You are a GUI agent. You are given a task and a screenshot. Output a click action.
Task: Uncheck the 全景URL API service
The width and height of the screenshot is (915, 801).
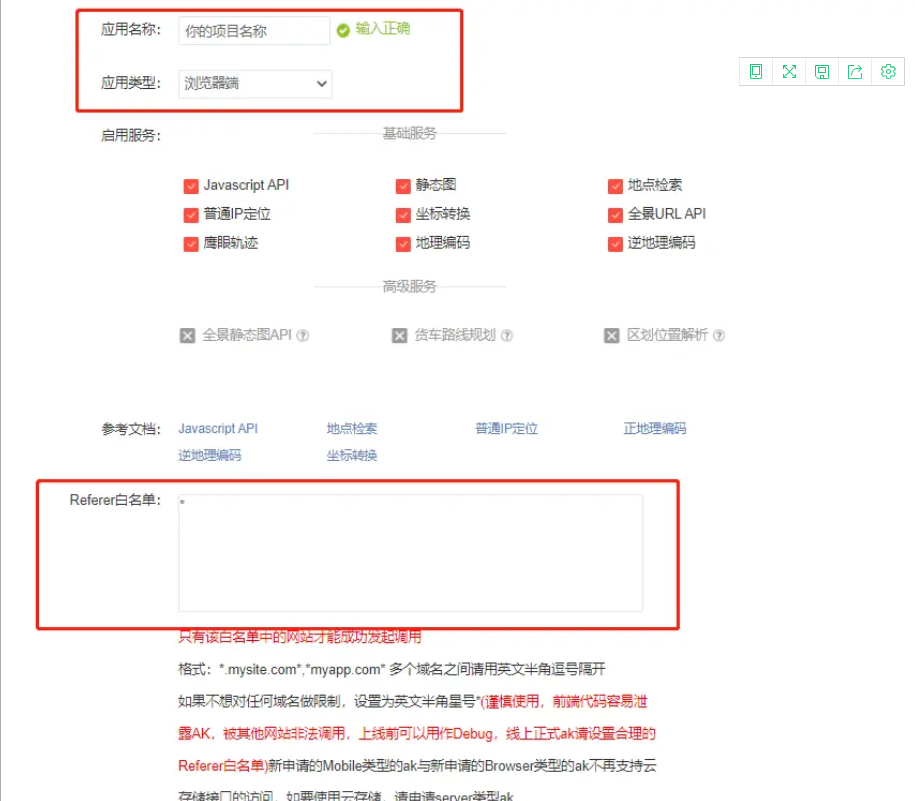pos(615,214)
